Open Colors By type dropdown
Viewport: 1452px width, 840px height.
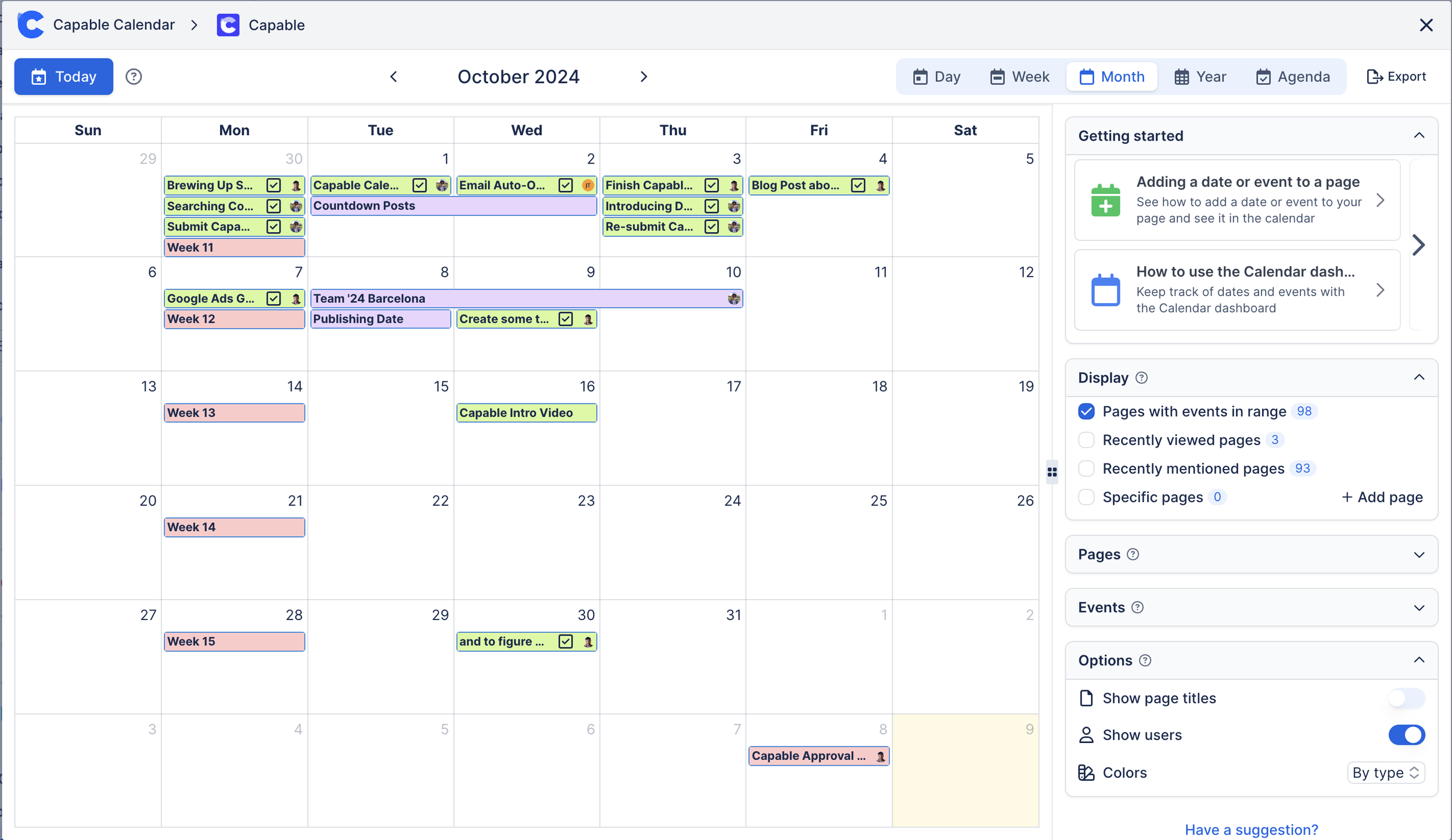point(1386,773)
